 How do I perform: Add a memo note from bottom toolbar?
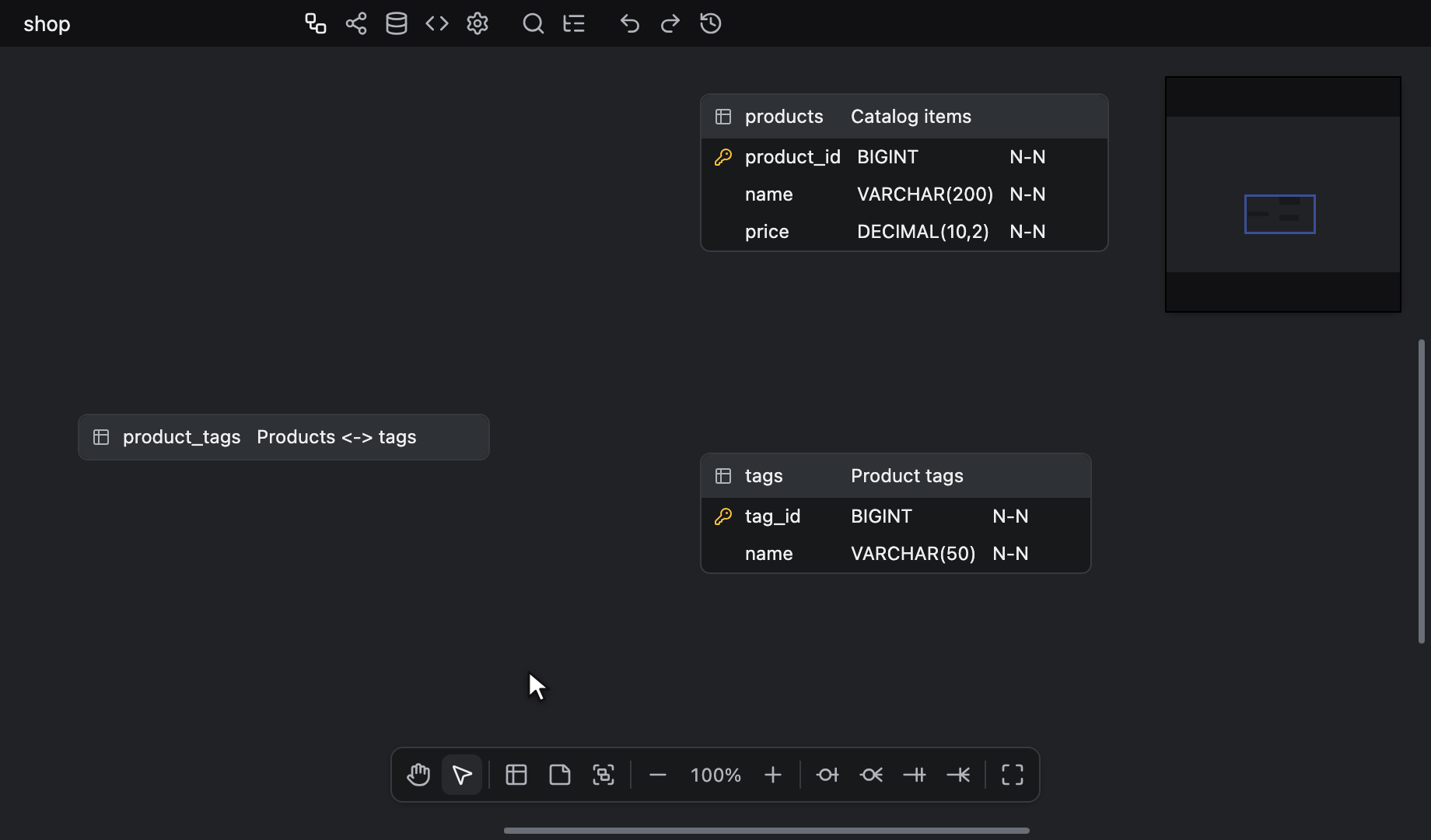(560, 775)
